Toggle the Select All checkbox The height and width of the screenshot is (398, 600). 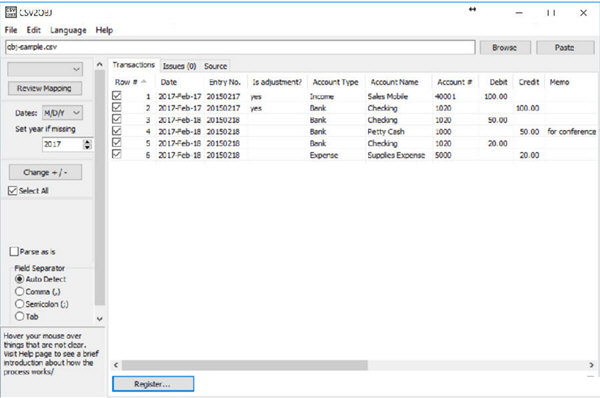tap(28, 191)
